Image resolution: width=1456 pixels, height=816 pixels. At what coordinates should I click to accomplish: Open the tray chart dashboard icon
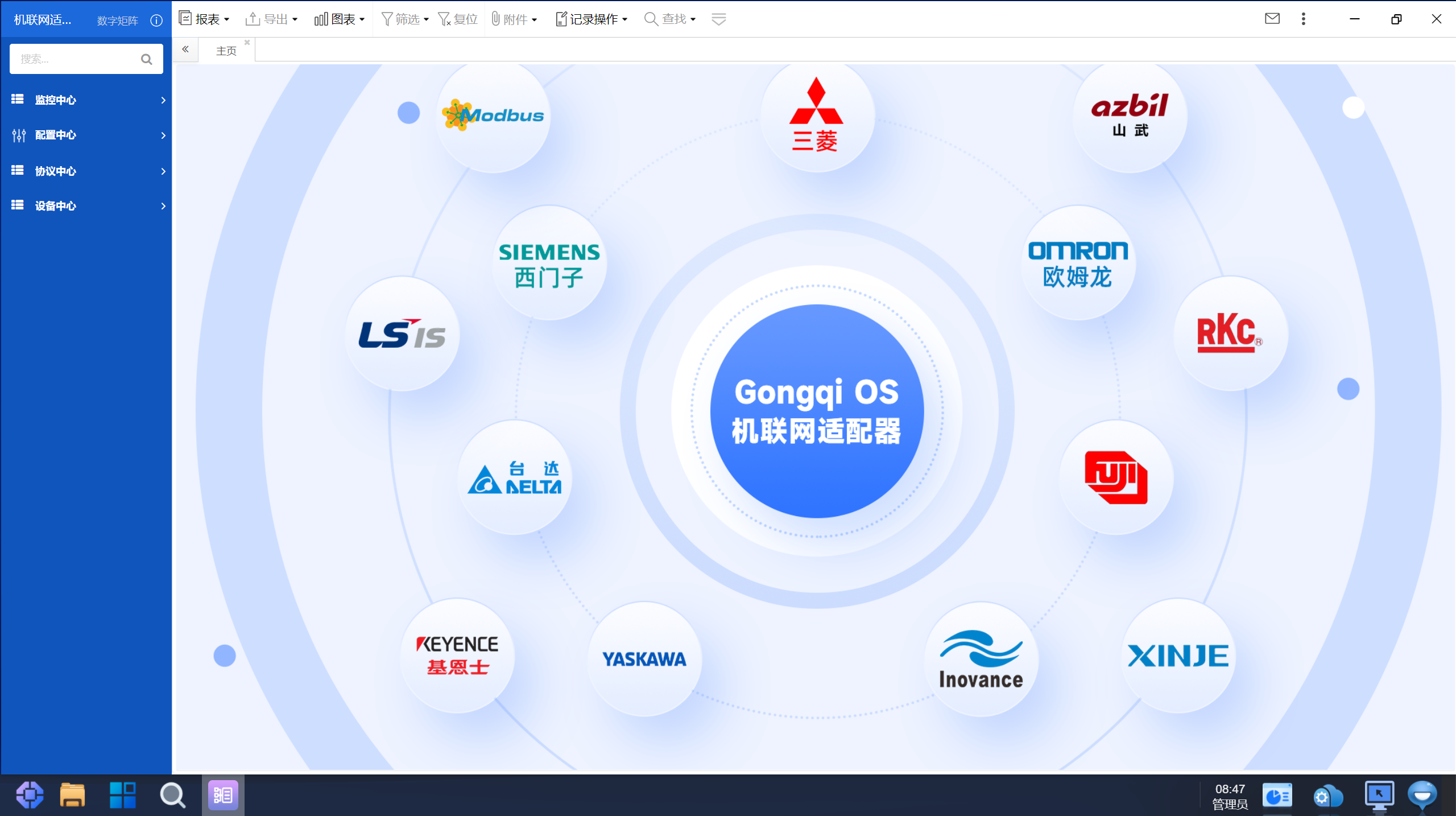click(x=1277, y=796)
